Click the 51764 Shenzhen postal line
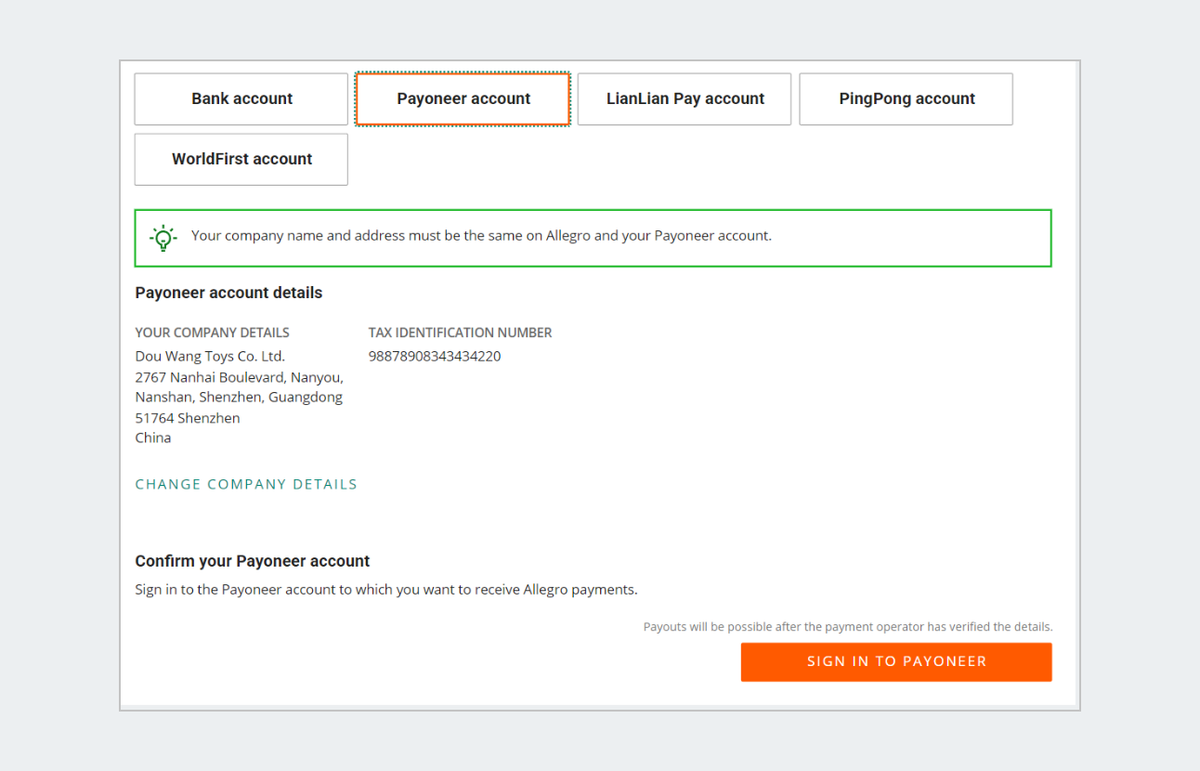Viewport: 1200px width, 771px height. click(187, 418)
